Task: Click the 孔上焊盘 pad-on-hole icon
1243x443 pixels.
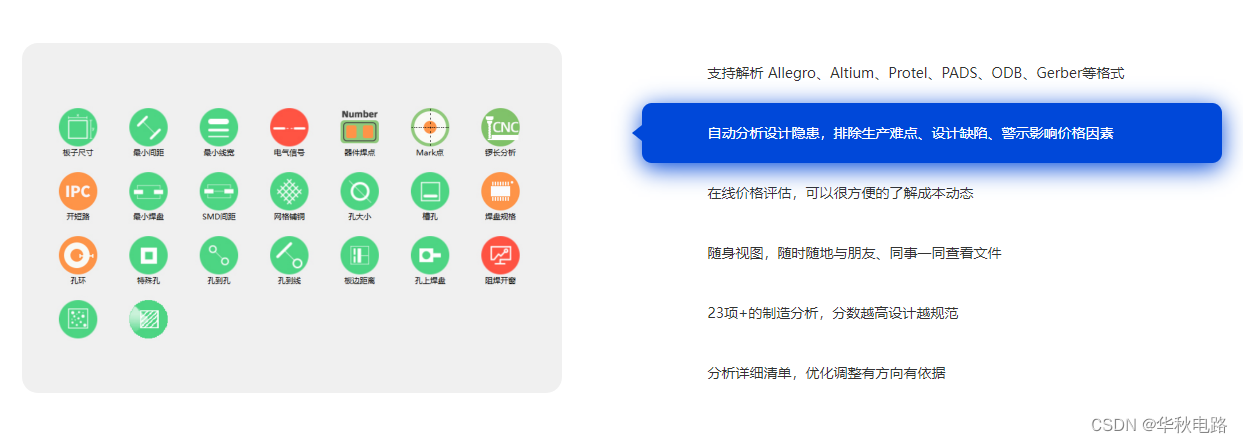Action: pyautogui.click(x=430, y=256)
